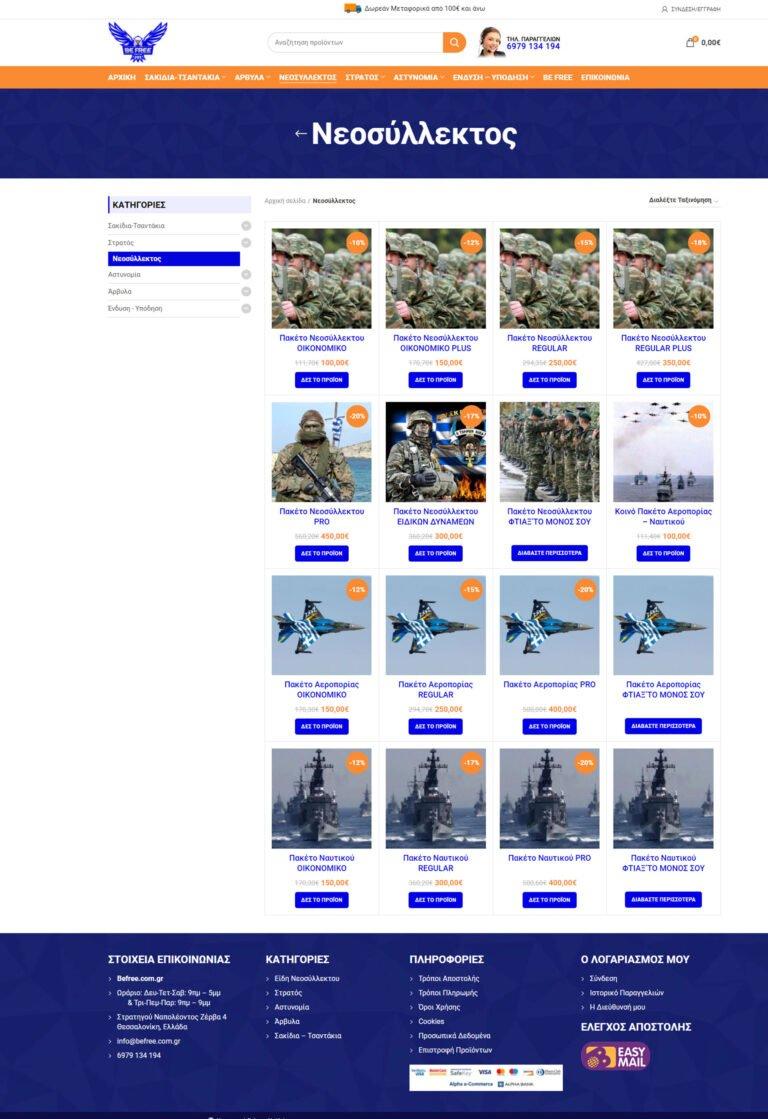The width and height of the screenshot is (768, 1119).
Task: Select the ΕΠΙΚΟΙΝΩΝΙΑ menu item
Action: coord(605,77)
